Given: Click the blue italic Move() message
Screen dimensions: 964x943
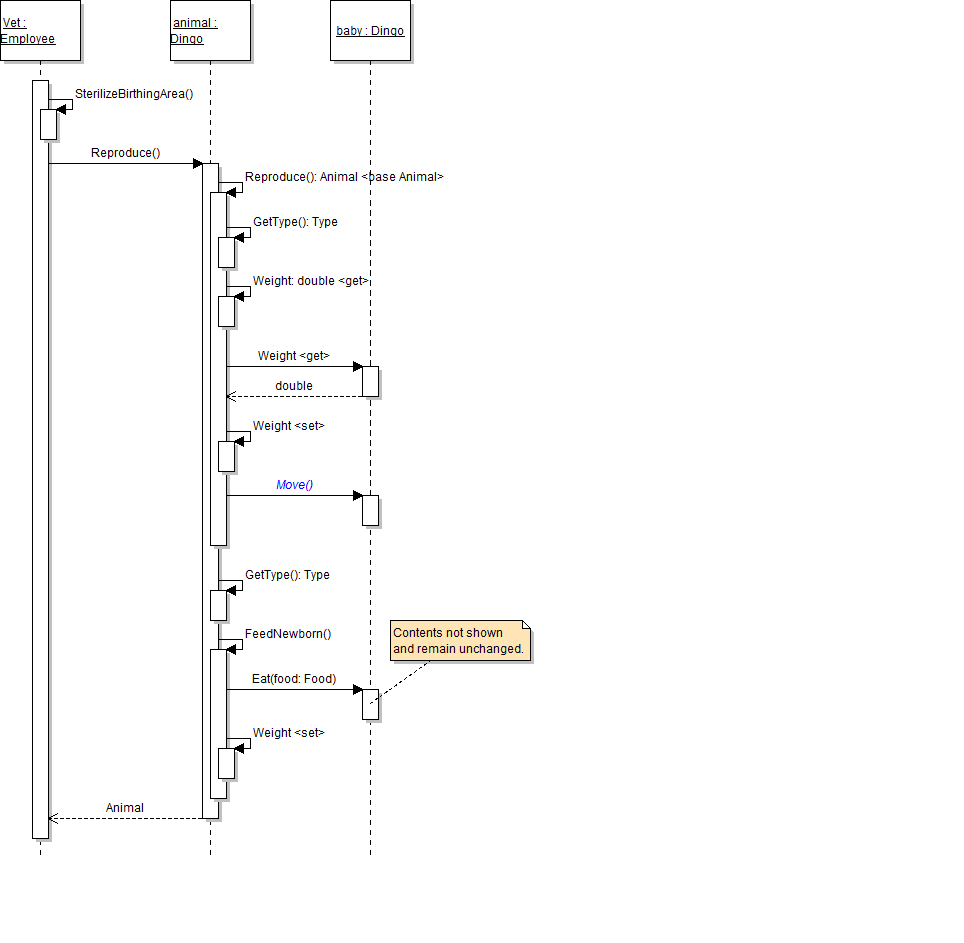Looking at the screenshot, I should tap(294, 485).
